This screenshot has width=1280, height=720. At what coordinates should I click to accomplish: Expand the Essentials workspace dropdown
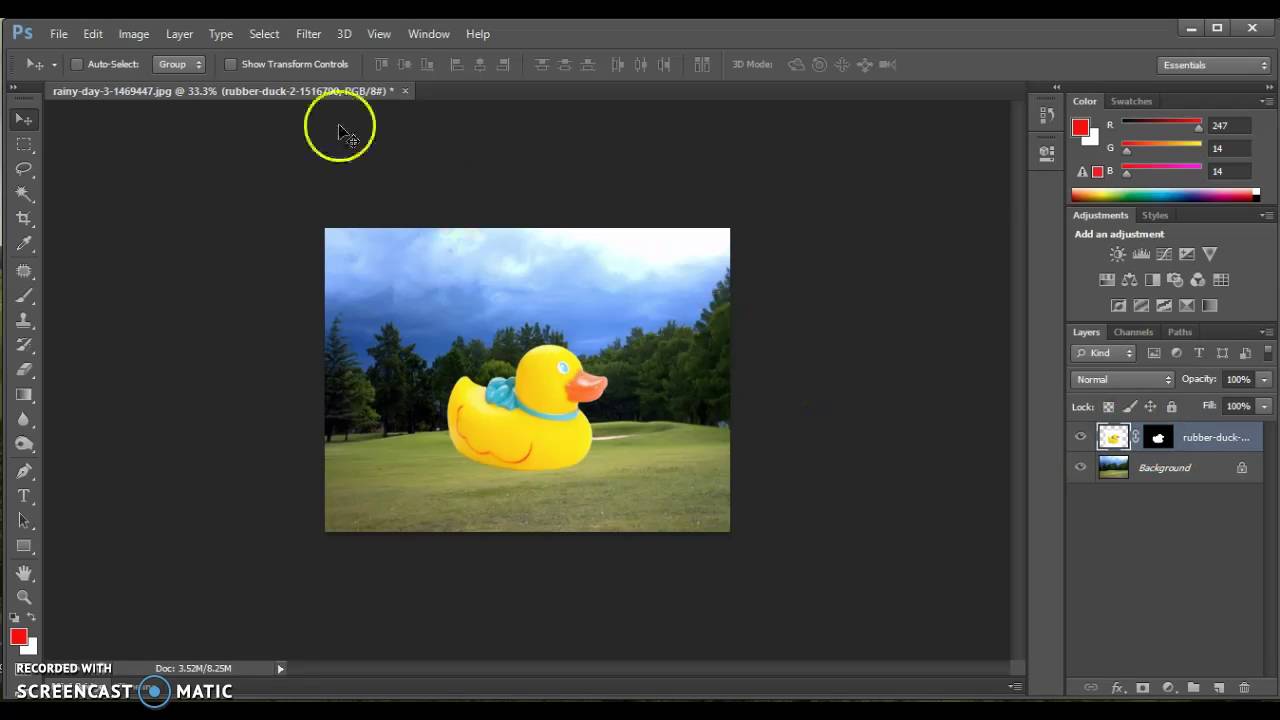click(1215, 65)
